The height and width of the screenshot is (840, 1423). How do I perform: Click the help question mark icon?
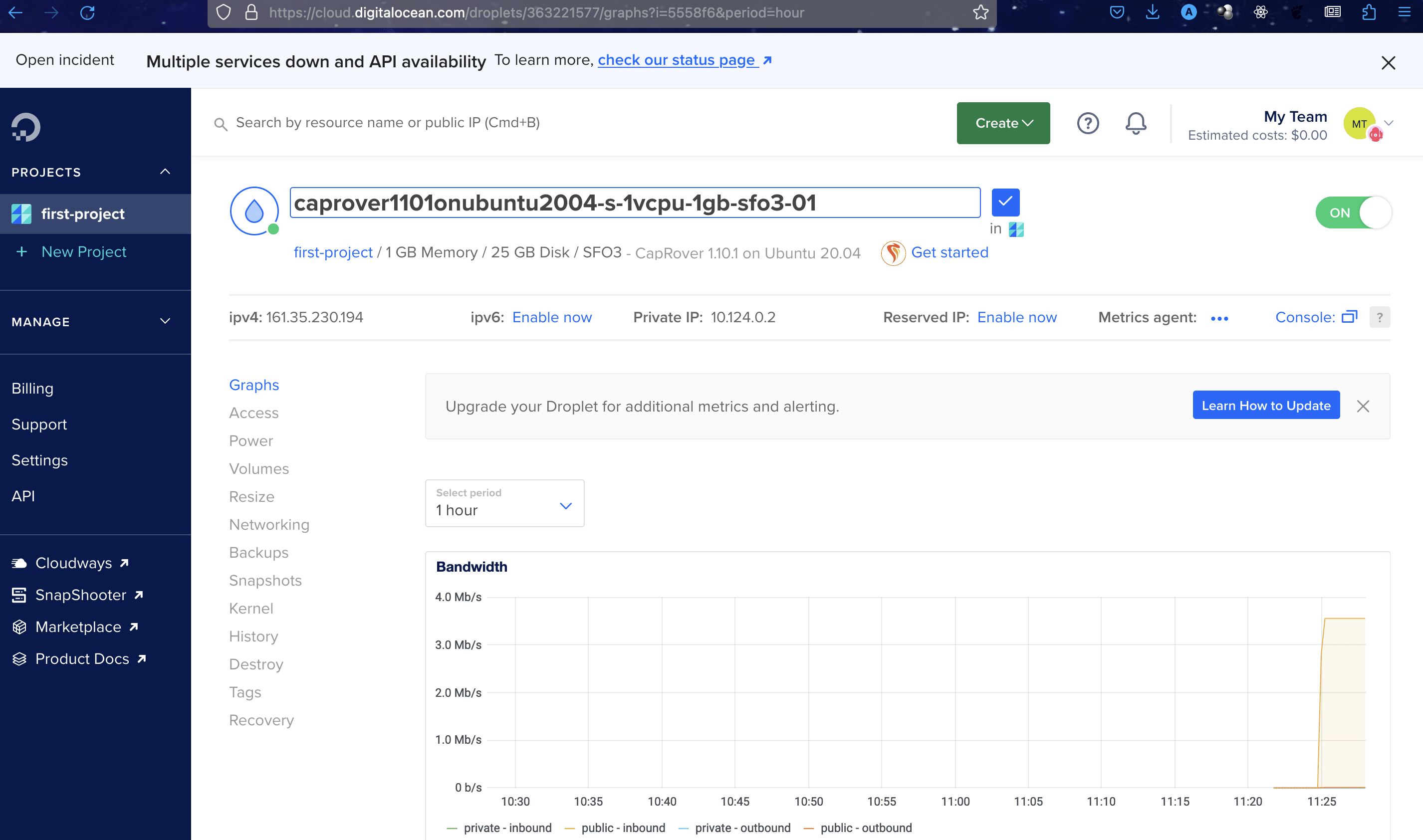(x=1087, y=123)
